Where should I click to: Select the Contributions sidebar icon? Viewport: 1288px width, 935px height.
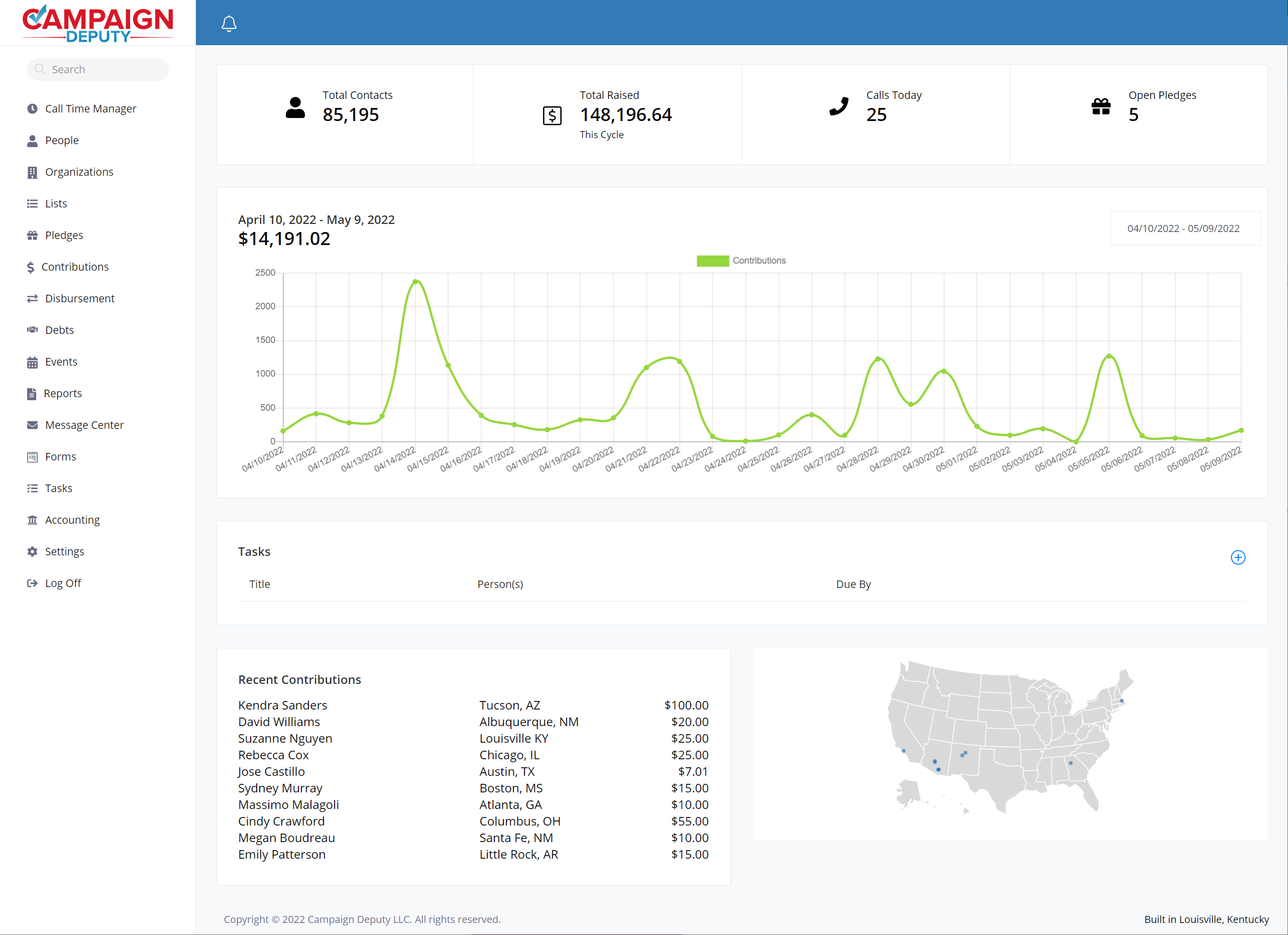point(31,266)
